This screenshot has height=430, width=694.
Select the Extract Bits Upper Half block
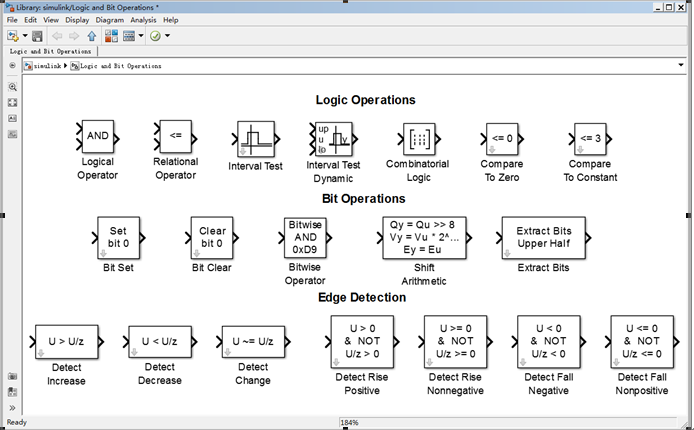click(x=544, y=238)
